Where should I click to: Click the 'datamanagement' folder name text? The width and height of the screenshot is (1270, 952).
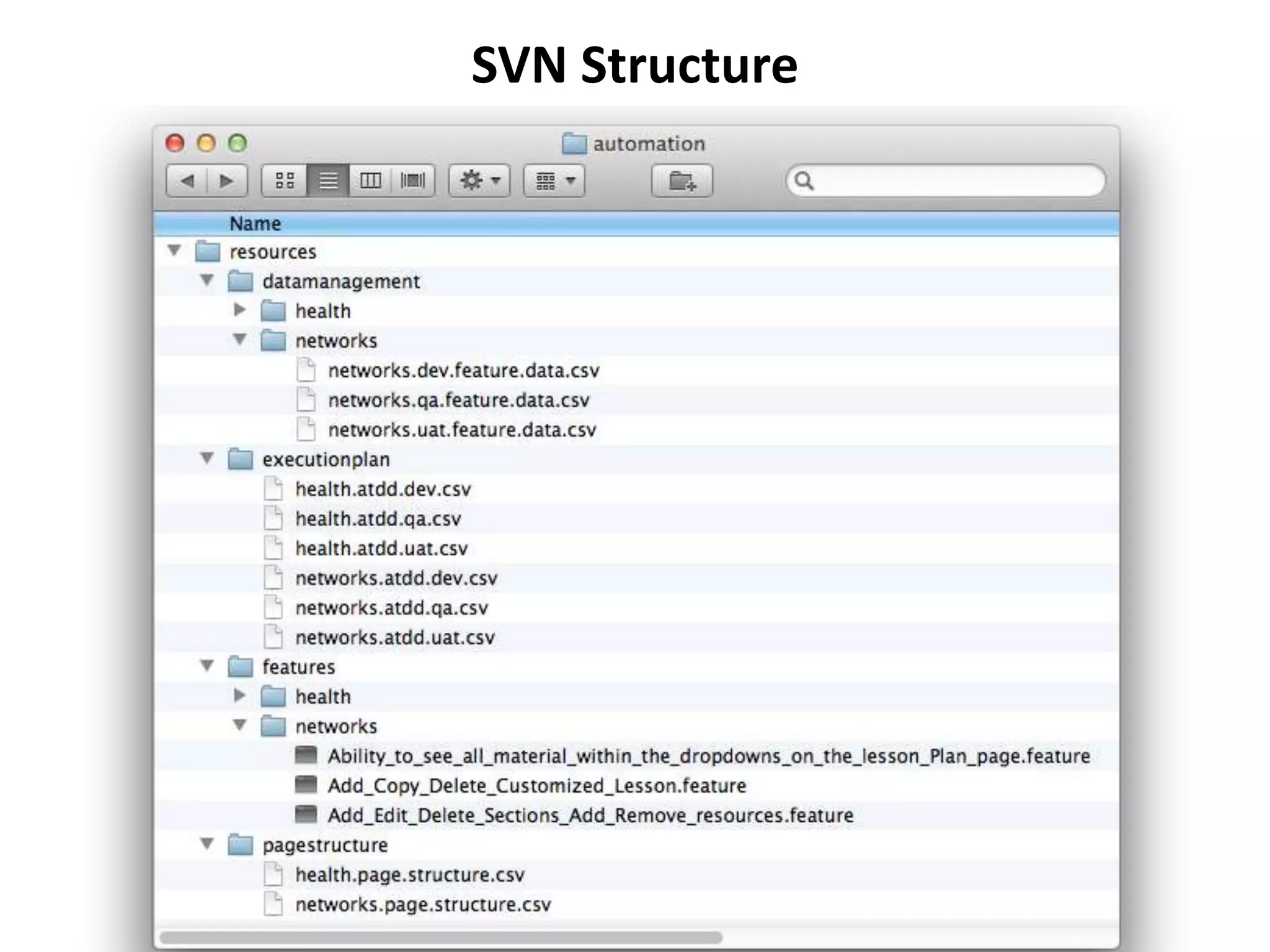click(x=341, y=282)
